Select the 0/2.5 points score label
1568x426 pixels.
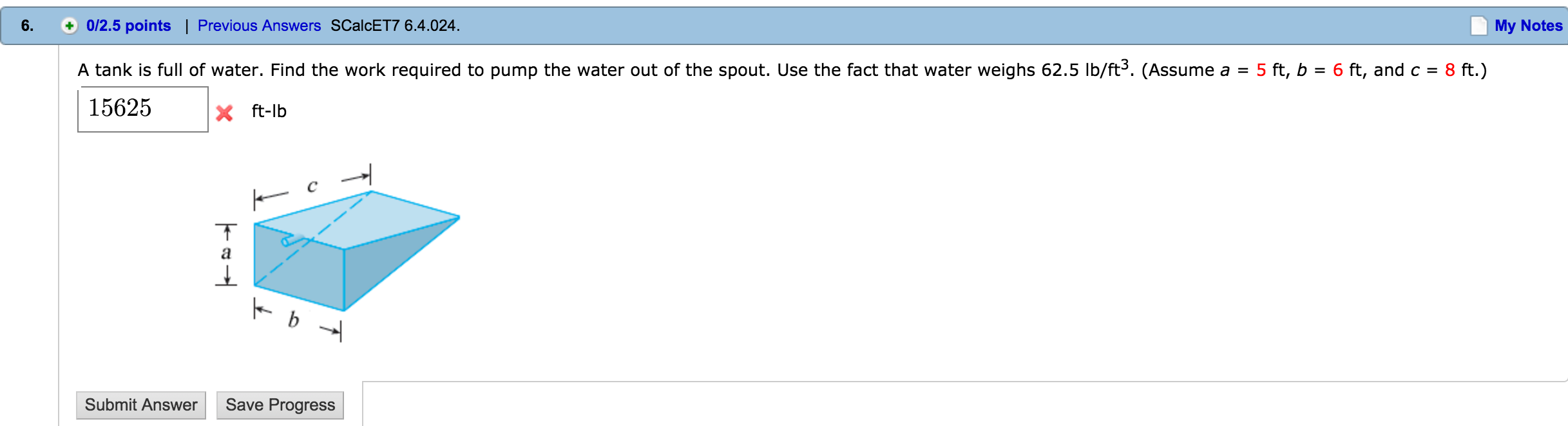point(126,26)
